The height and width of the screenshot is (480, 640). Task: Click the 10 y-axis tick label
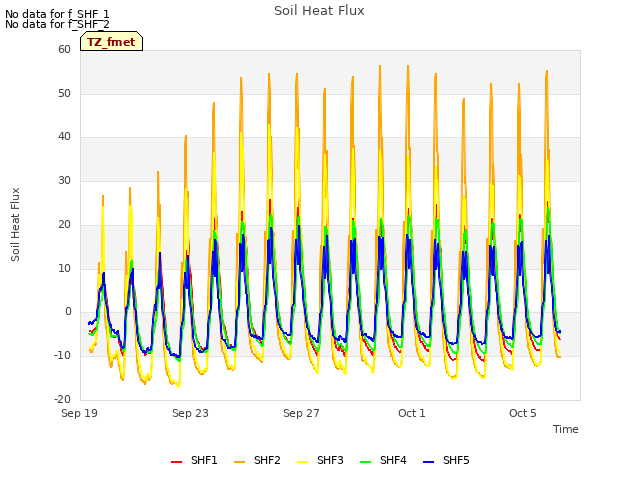click(x=64, y=268)
